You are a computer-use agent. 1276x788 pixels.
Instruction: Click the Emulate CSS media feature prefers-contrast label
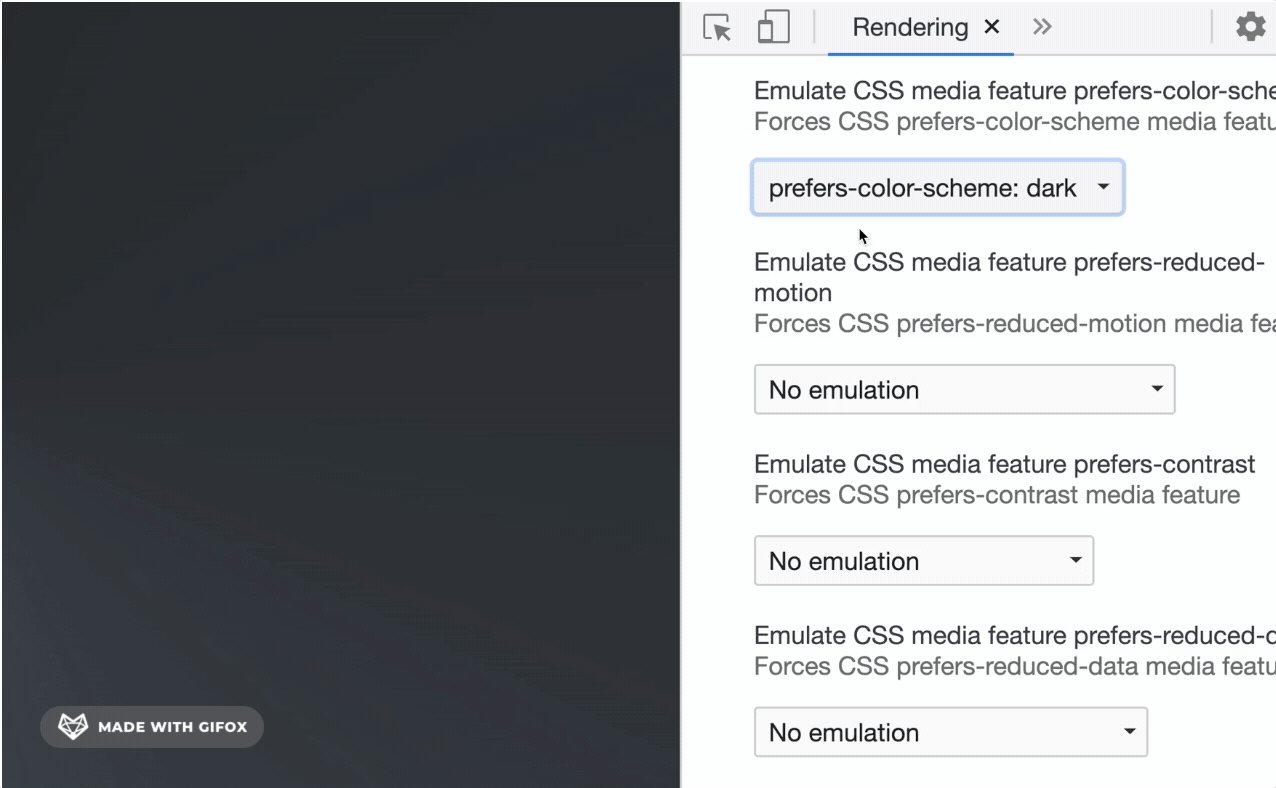click(1004, 464)
